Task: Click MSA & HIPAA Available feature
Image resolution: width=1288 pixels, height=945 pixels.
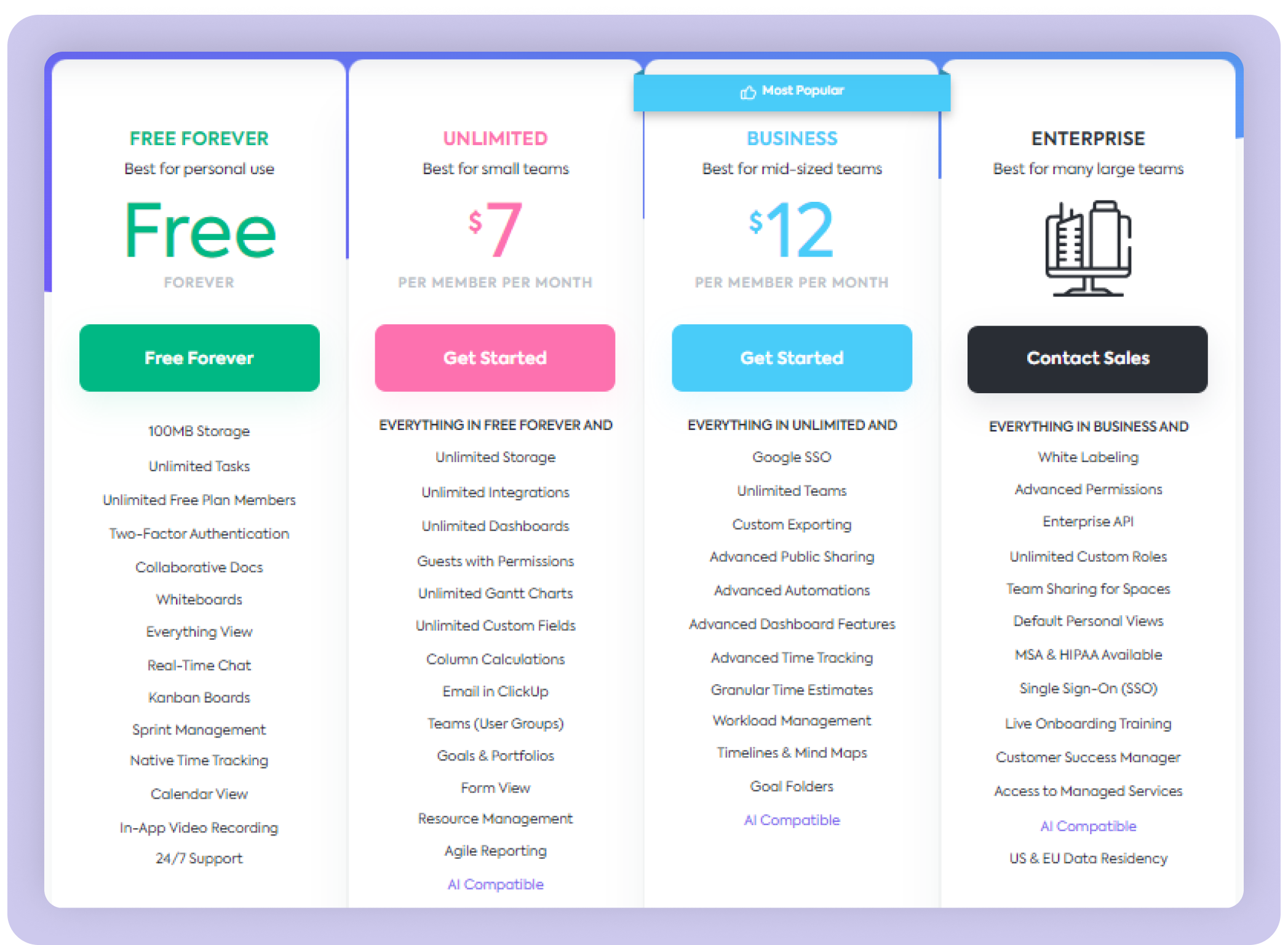Action: click(x=1088, y=655)
